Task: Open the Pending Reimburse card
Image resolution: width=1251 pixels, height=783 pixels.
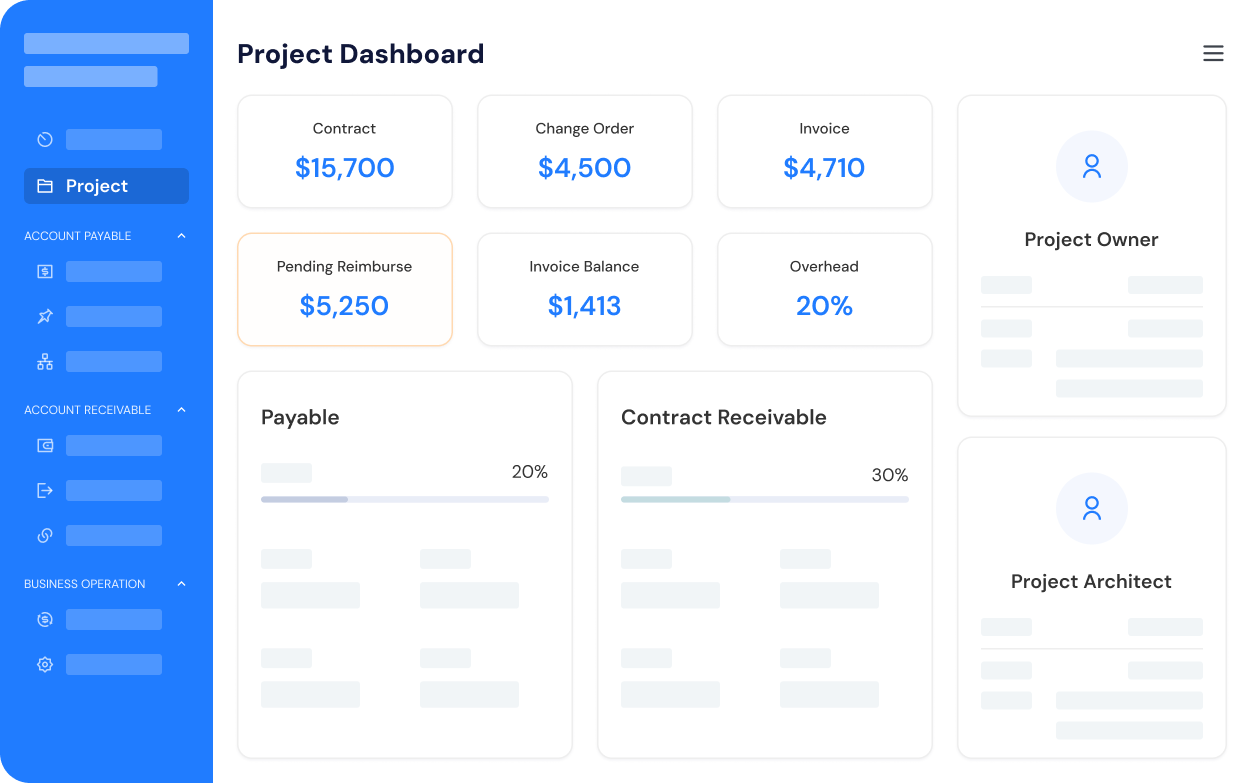Action: pos(344,289)
